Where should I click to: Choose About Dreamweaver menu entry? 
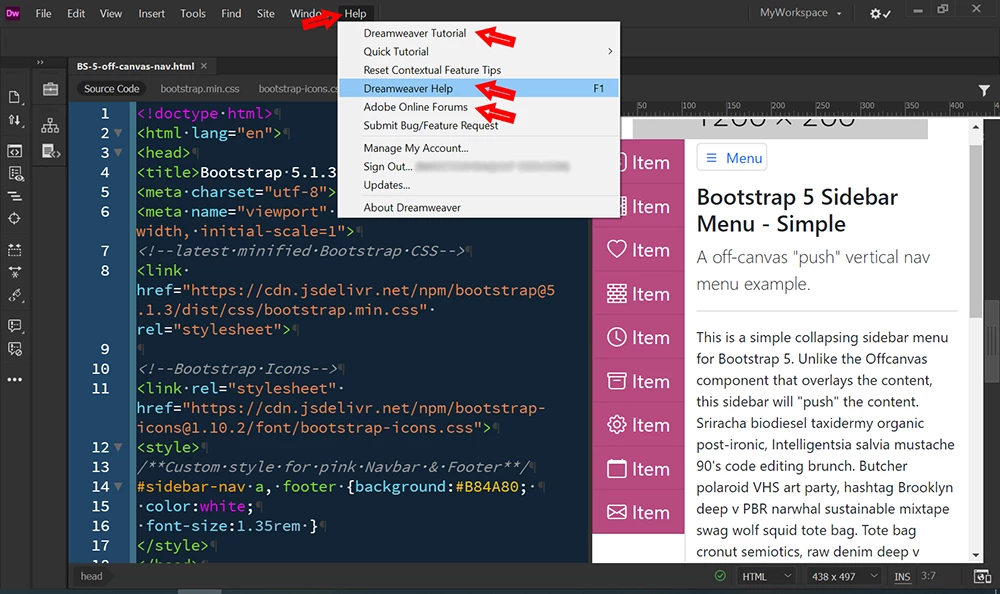pos(478,207)
